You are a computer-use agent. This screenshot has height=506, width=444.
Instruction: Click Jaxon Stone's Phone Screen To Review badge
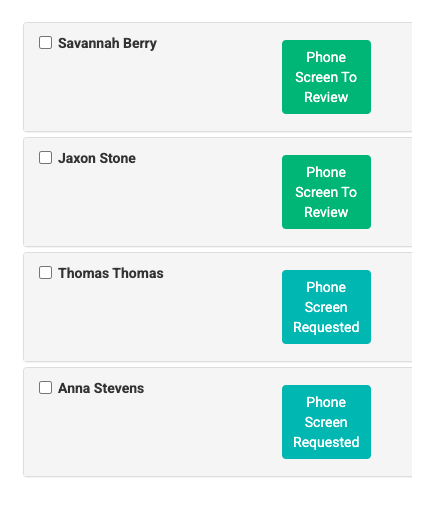point(326,192)
